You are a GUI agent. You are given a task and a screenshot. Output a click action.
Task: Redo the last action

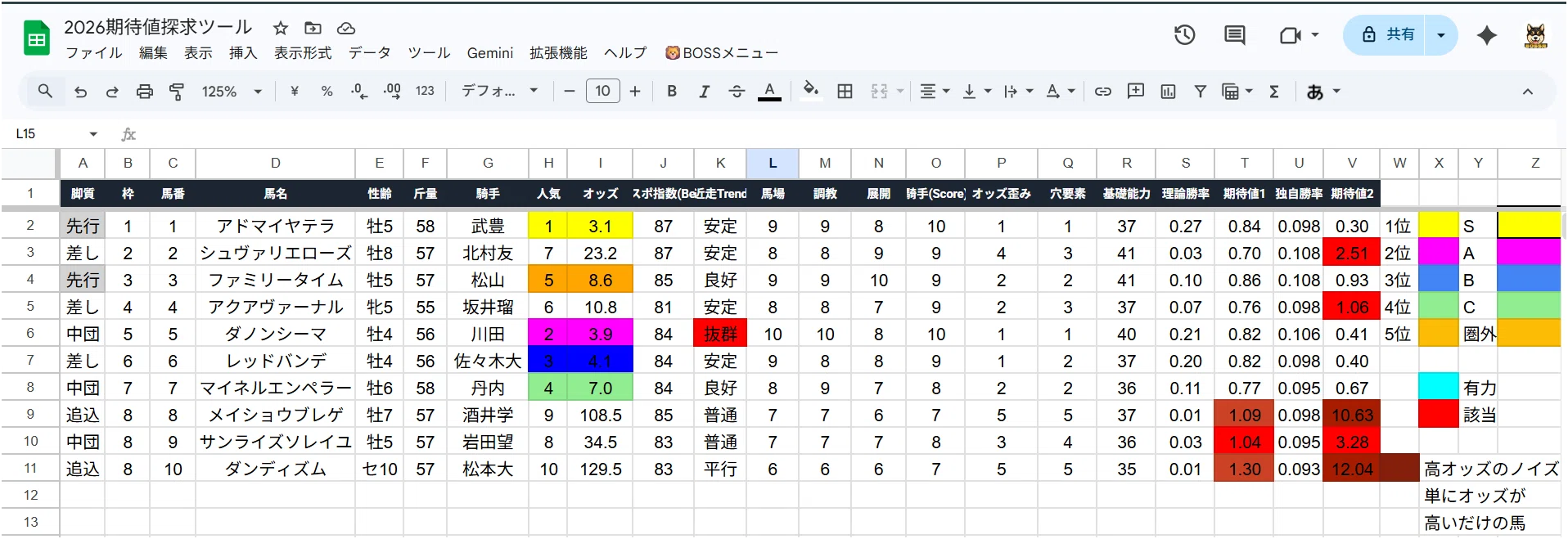pos(112,92)
